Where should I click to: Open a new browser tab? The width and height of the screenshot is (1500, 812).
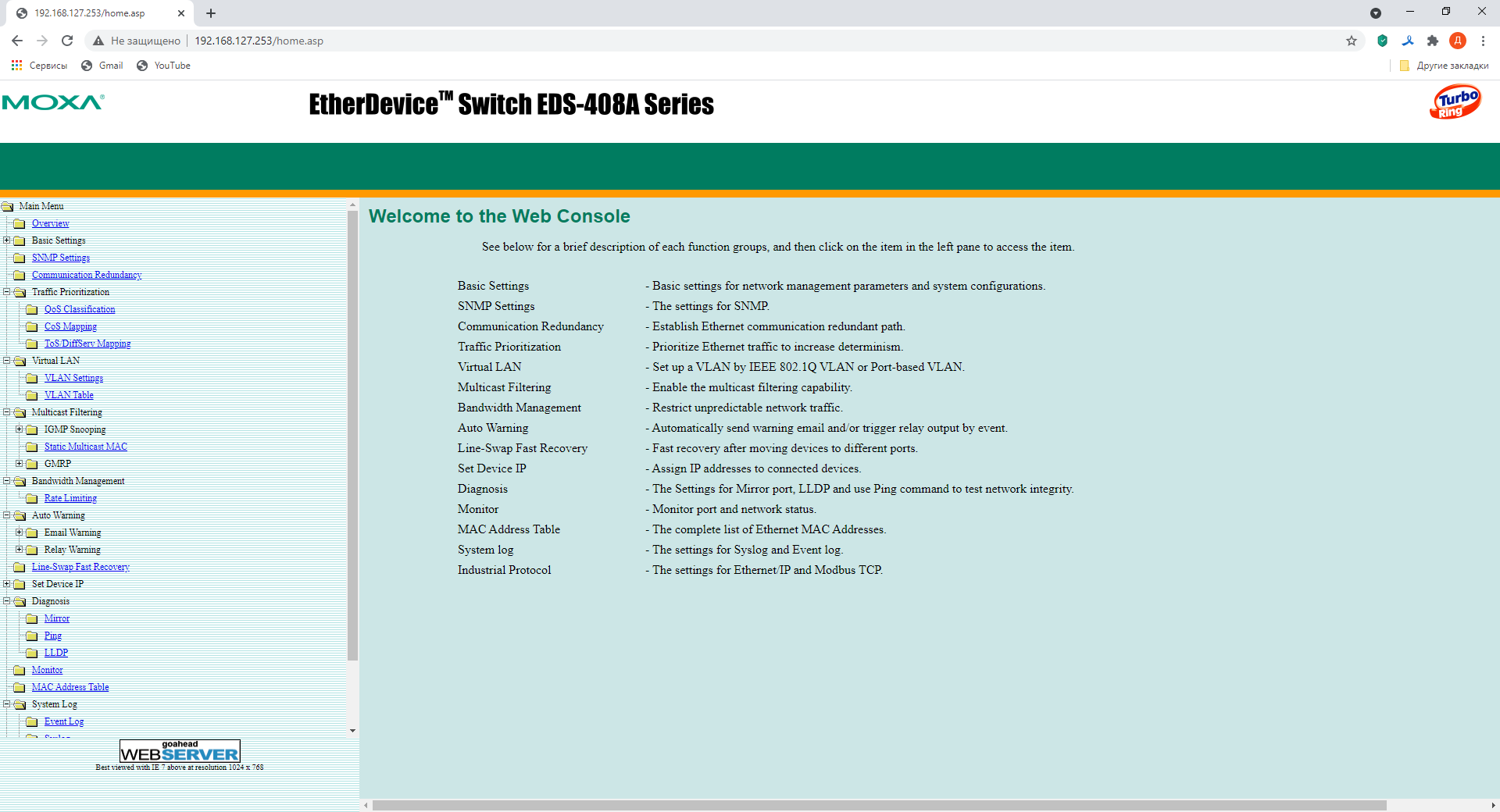[211, 13]
